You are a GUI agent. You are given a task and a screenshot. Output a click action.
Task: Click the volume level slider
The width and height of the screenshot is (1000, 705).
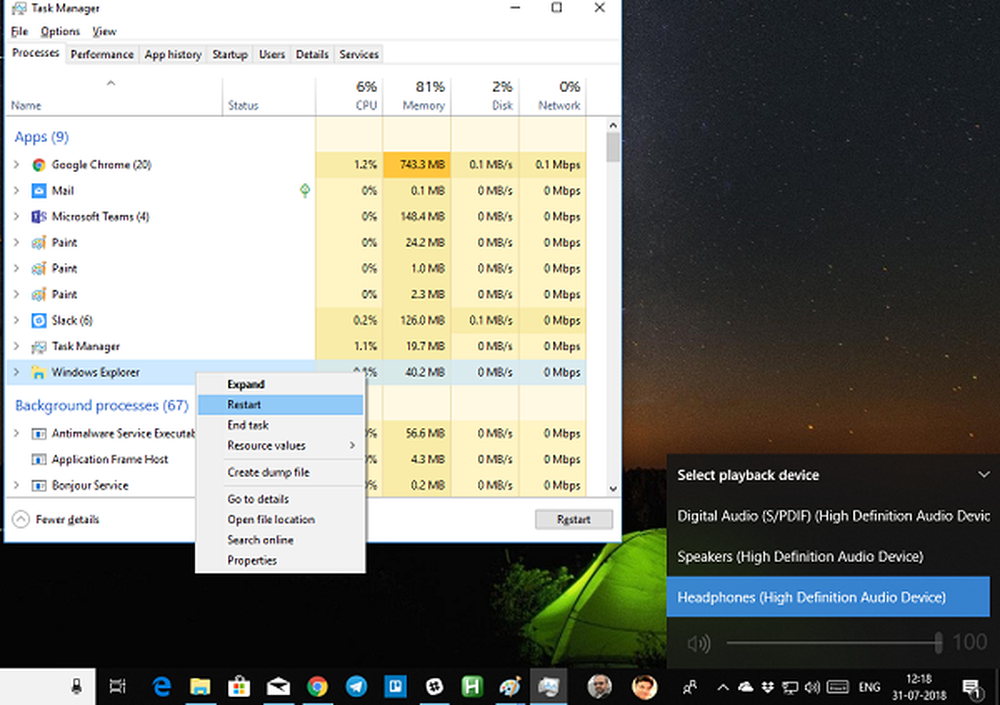tap(832, 643)
